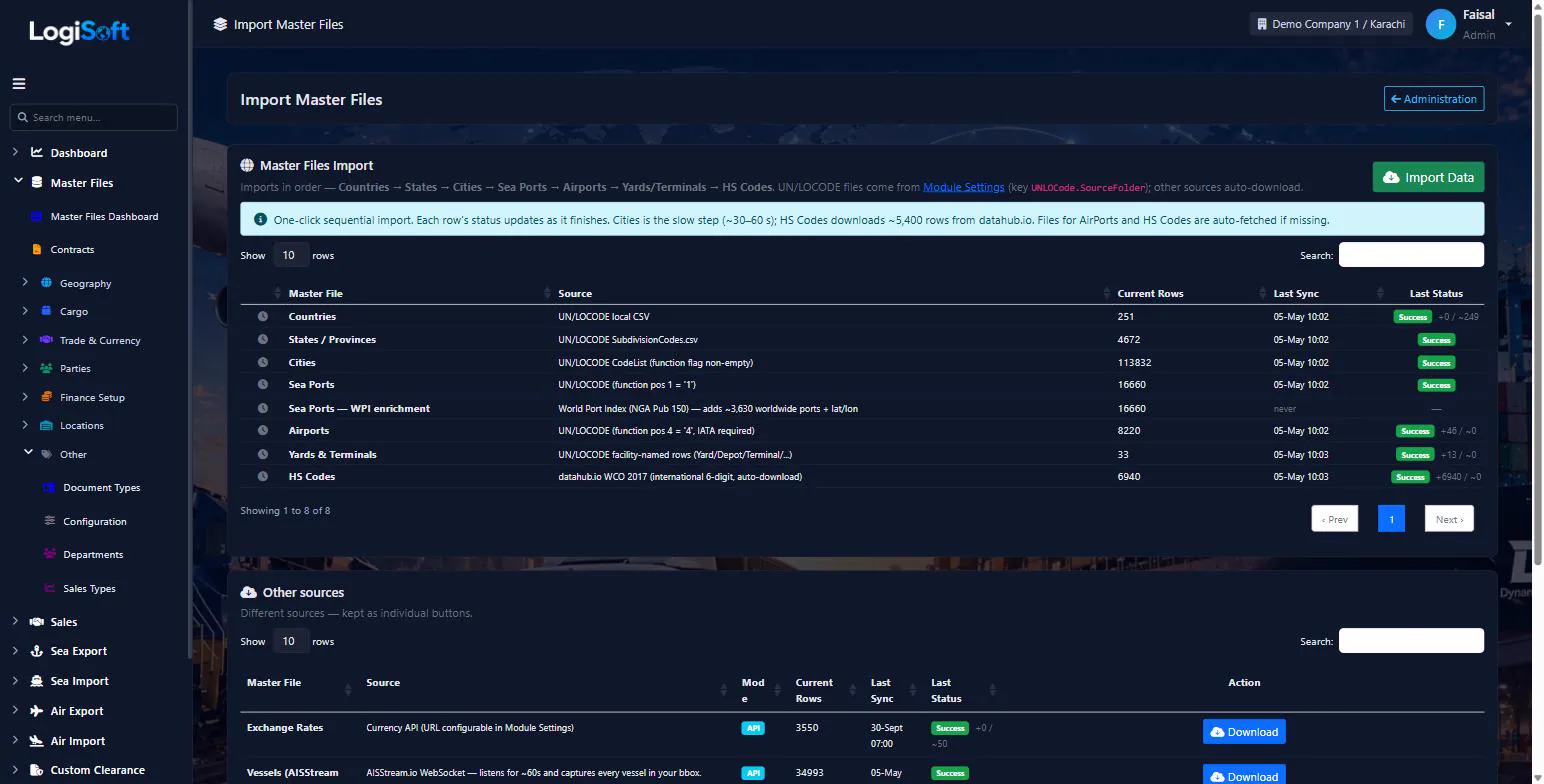Image resolution: width=1544 pixels, height=784 pixels.
Task: Open the Master Files Dashboard menu item
Action: pos(104,216)
